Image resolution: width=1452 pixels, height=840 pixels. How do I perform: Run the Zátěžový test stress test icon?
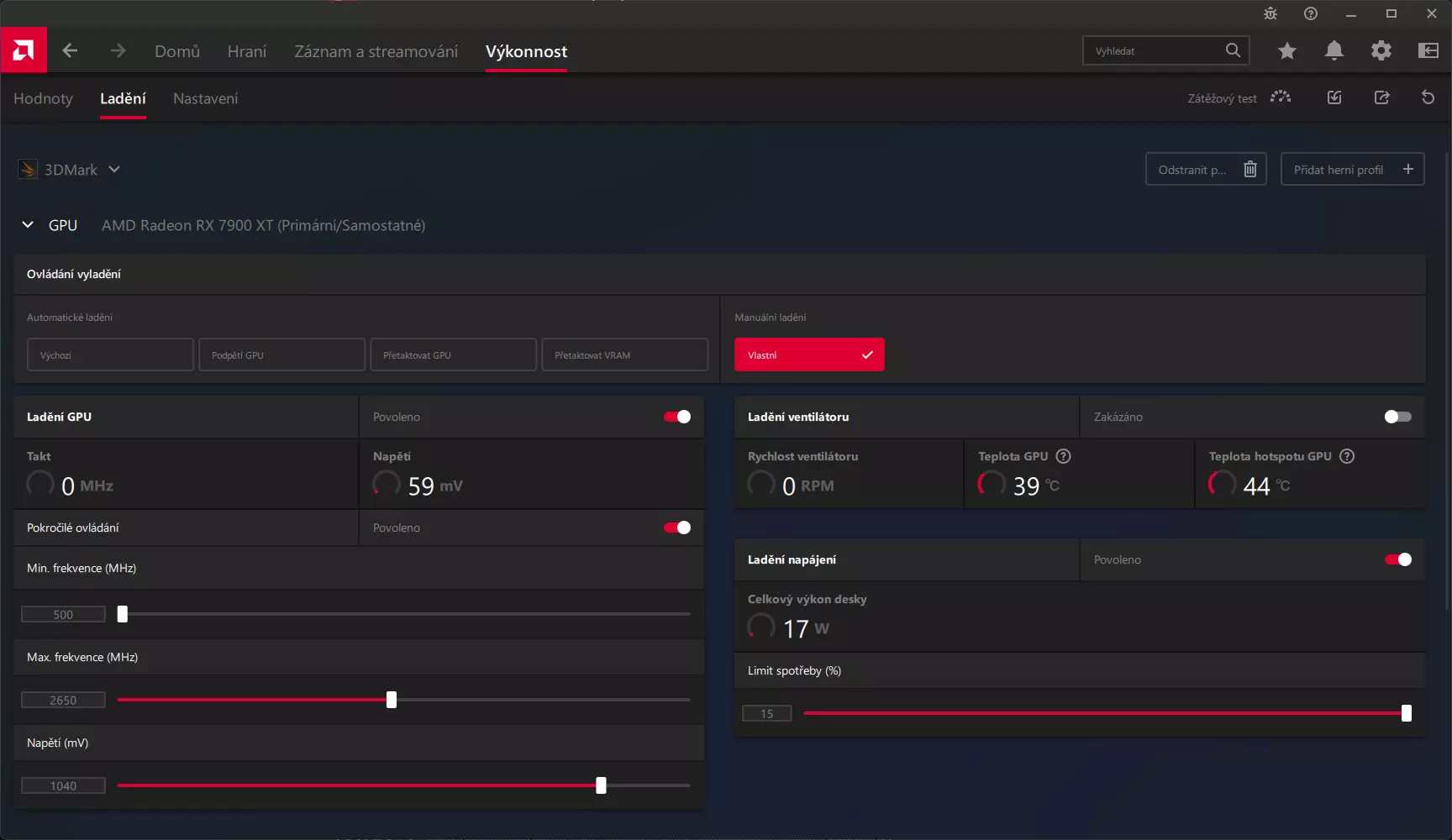coord(1280,97)
